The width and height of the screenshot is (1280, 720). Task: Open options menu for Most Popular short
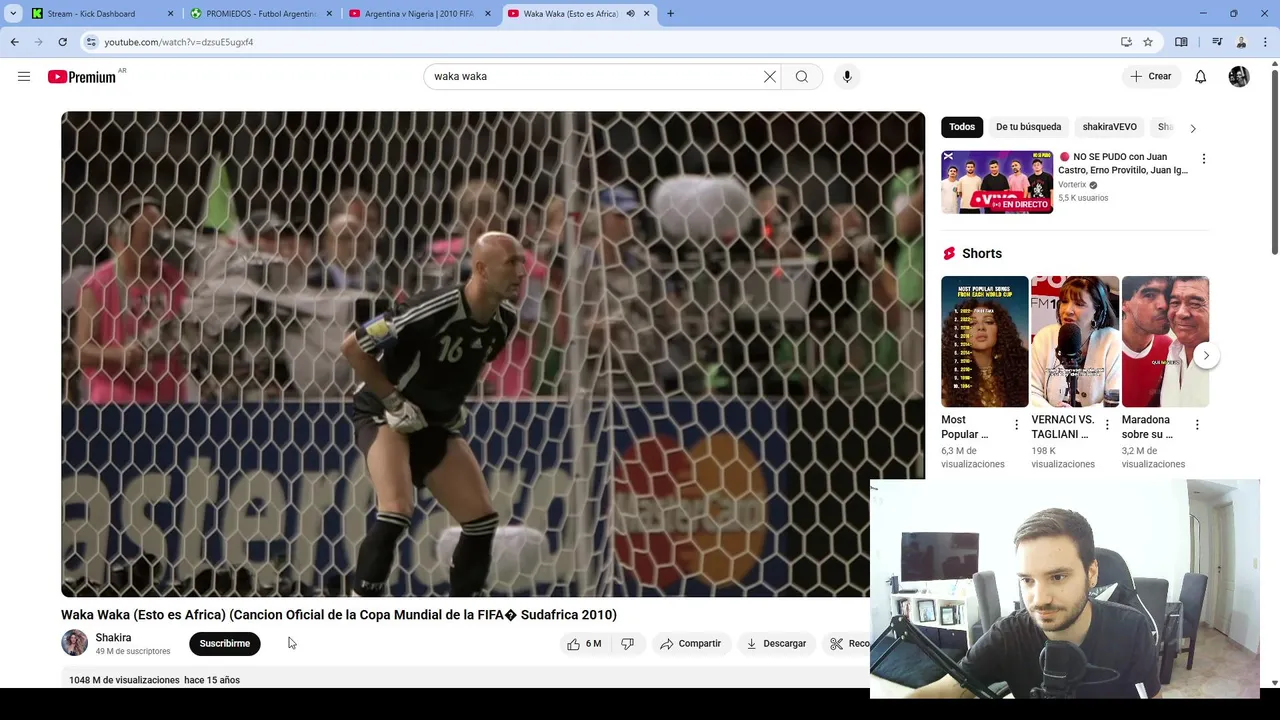click(x=1017, y=425)
